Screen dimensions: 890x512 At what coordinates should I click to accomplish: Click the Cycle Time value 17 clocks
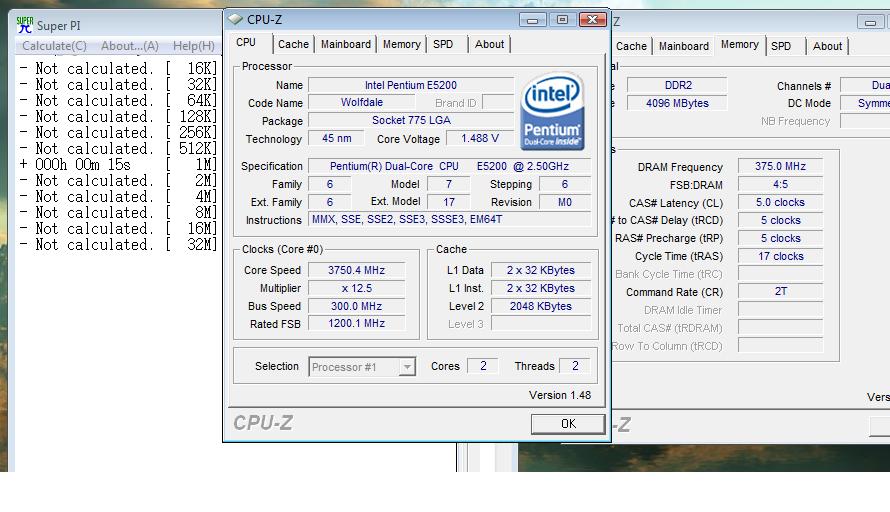tap(780, 256)
